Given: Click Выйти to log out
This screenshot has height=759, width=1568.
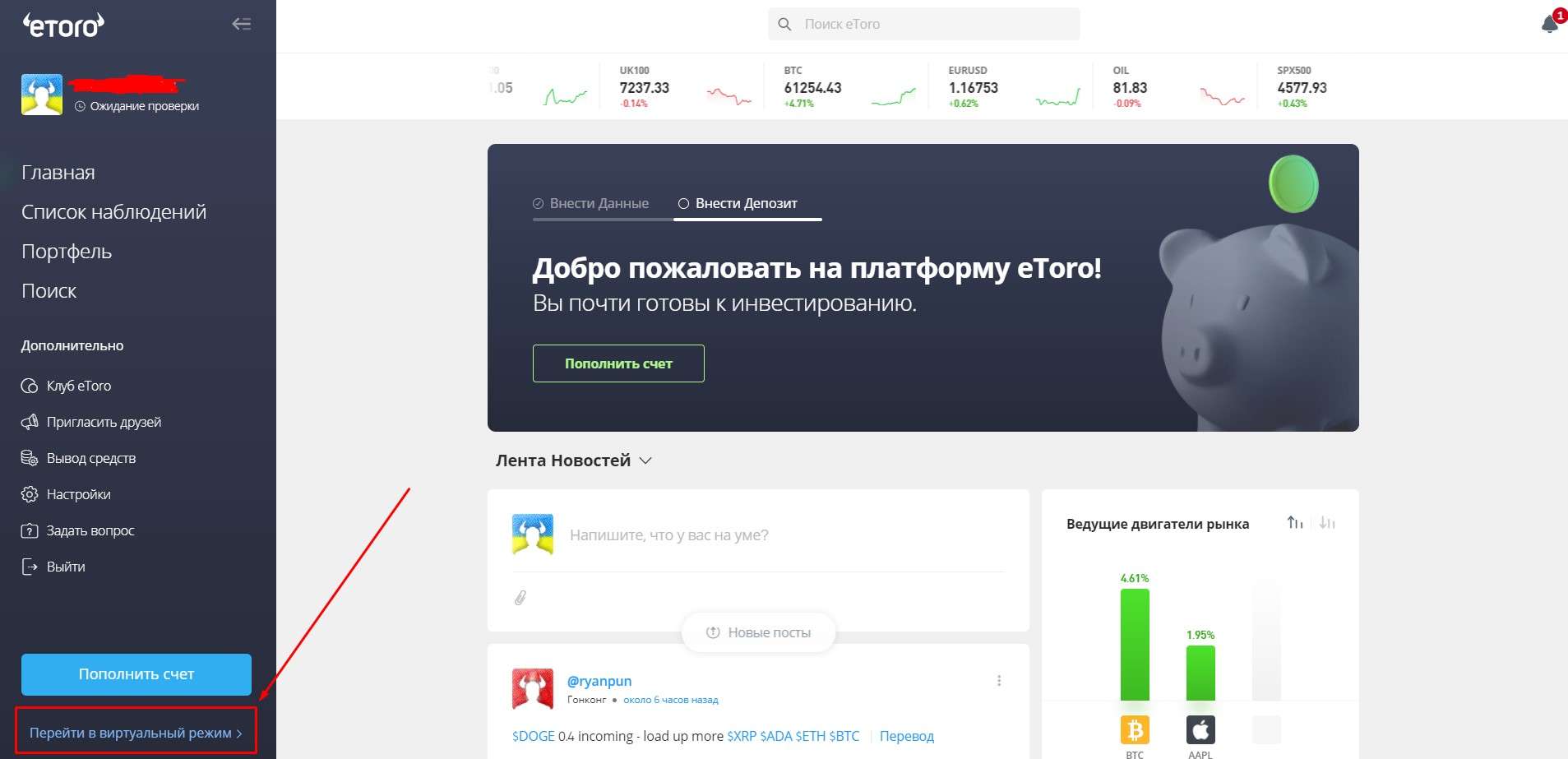Looking at the screenshot, I should [x=66, y=567].
